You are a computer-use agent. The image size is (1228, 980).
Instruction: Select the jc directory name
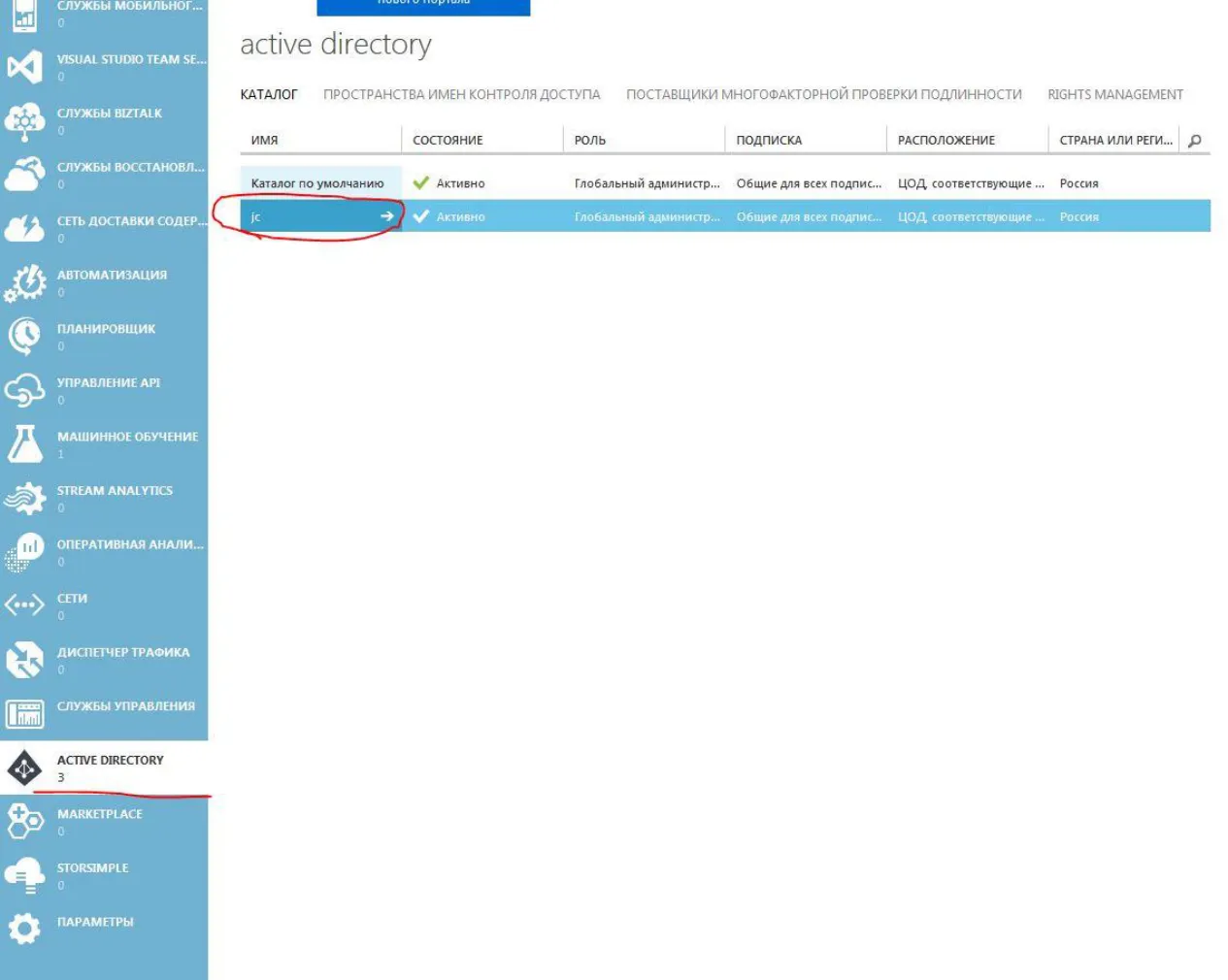(x=255, y=217)
